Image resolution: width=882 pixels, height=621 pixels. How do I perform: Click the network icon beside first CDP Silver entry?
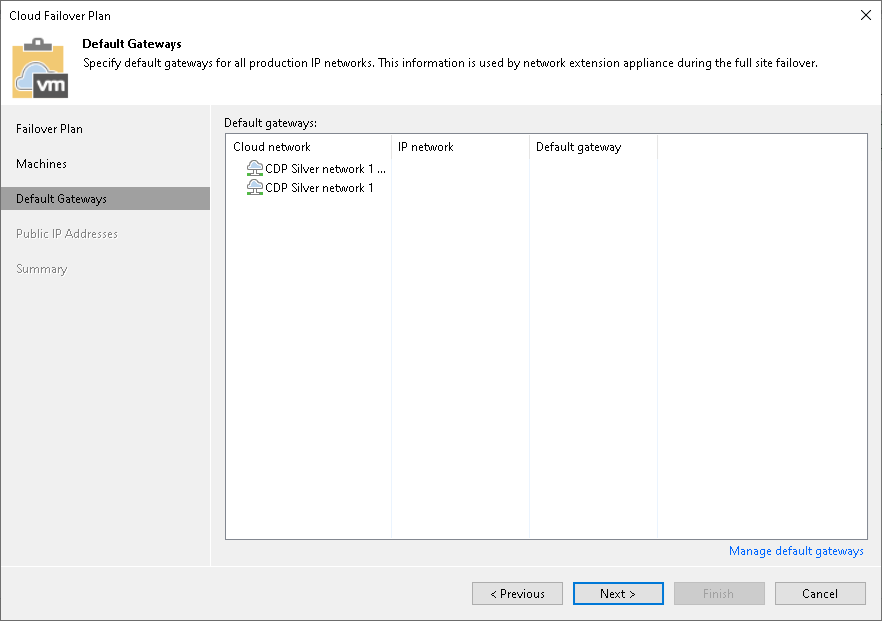254,168
